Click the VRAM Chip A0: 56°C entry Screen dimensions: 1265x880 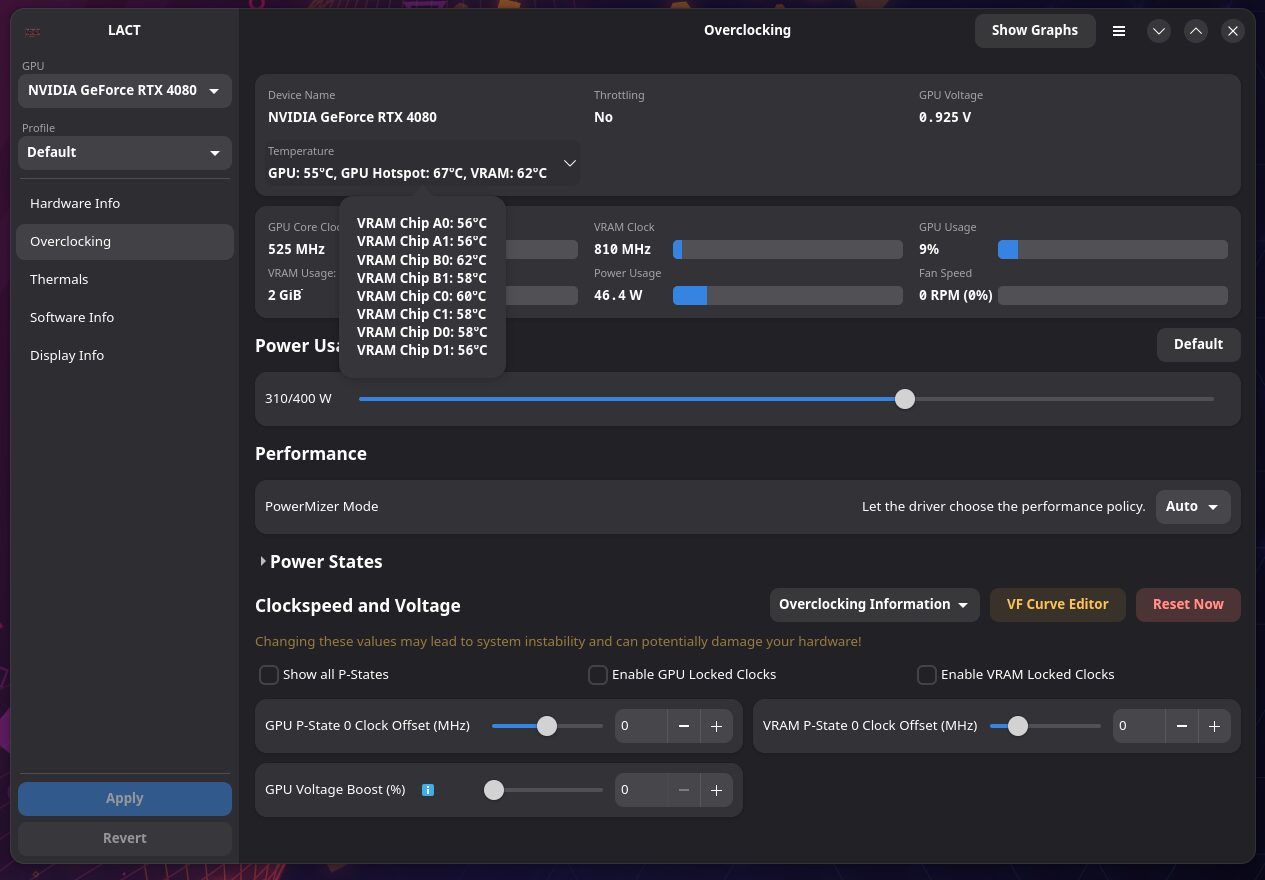click(422, 224)
